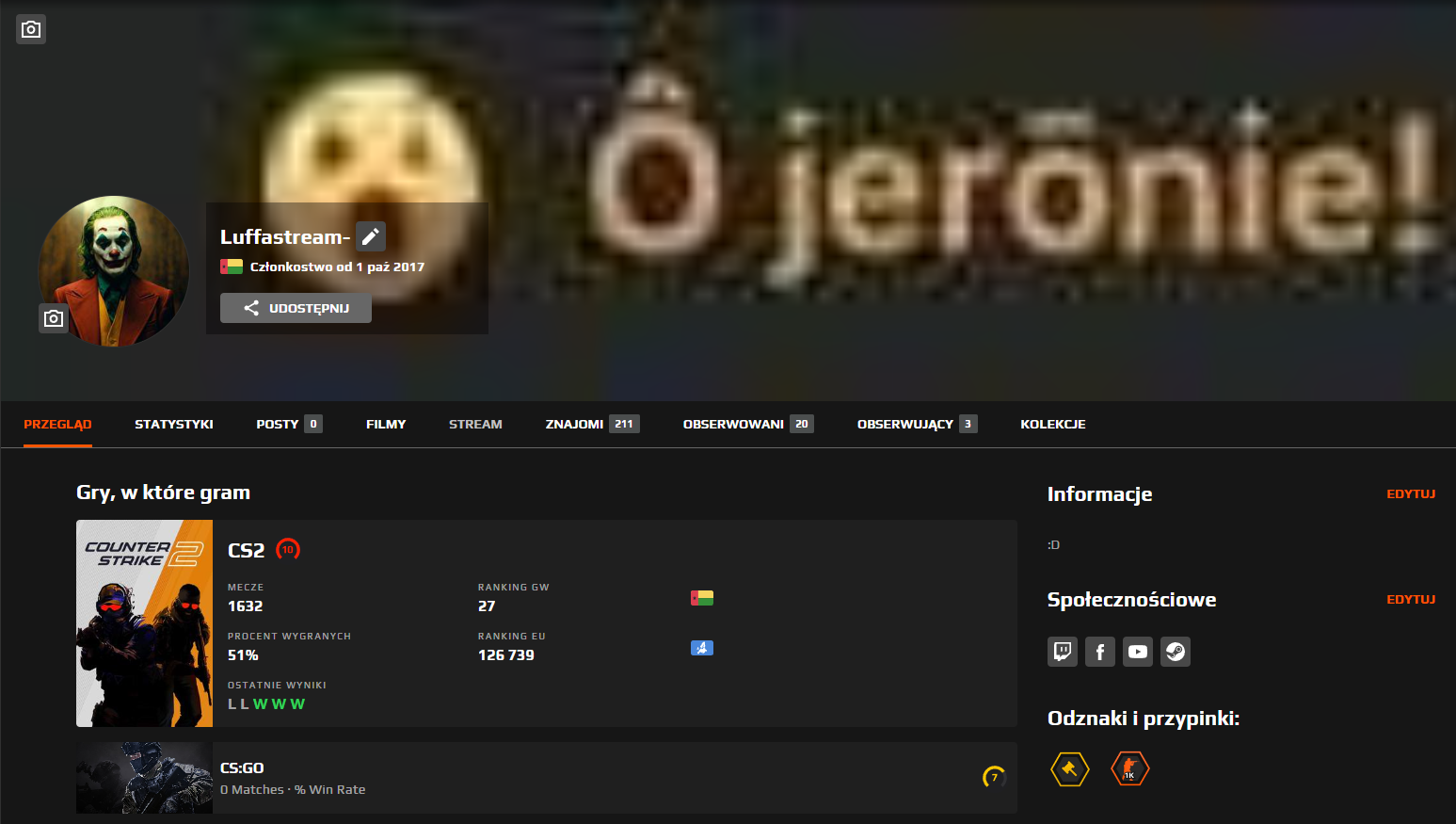Click the Counter-Strike 2 game cover

point(144,623)
